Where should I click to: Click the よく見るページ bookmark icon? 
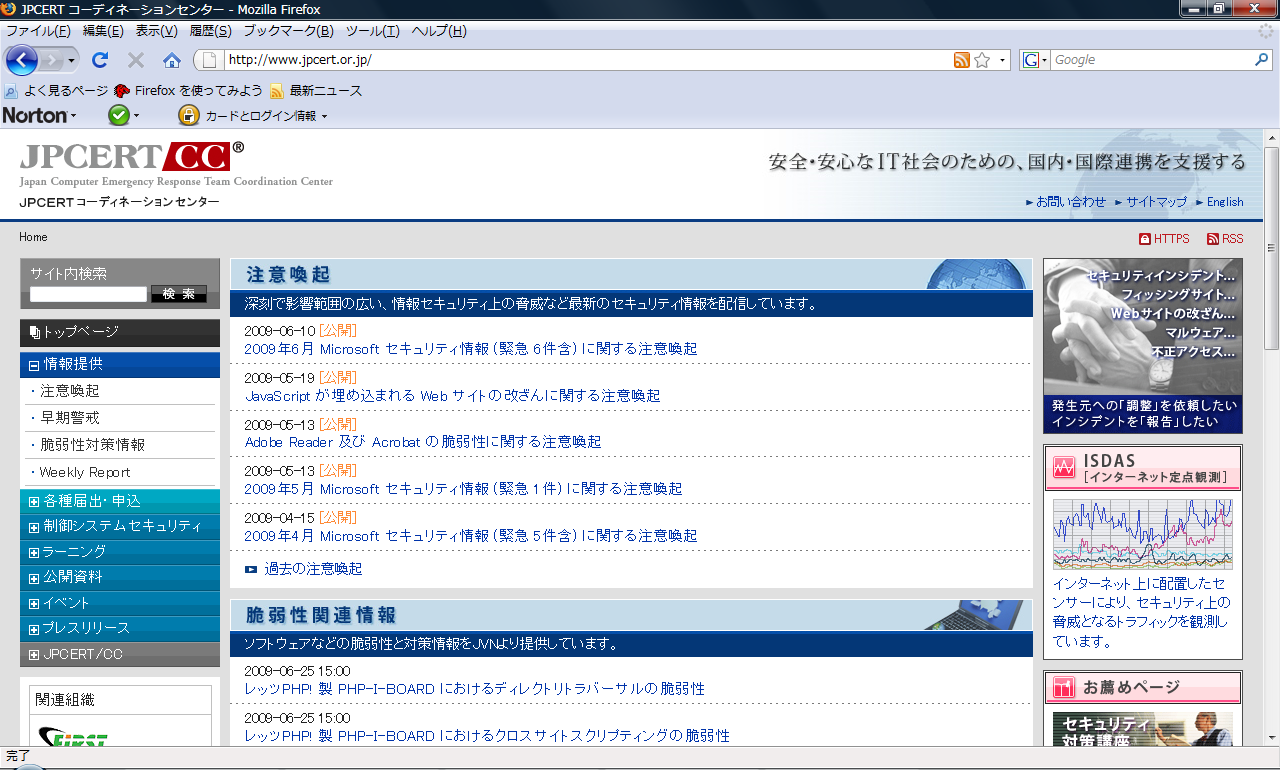(x=12, y=91)
